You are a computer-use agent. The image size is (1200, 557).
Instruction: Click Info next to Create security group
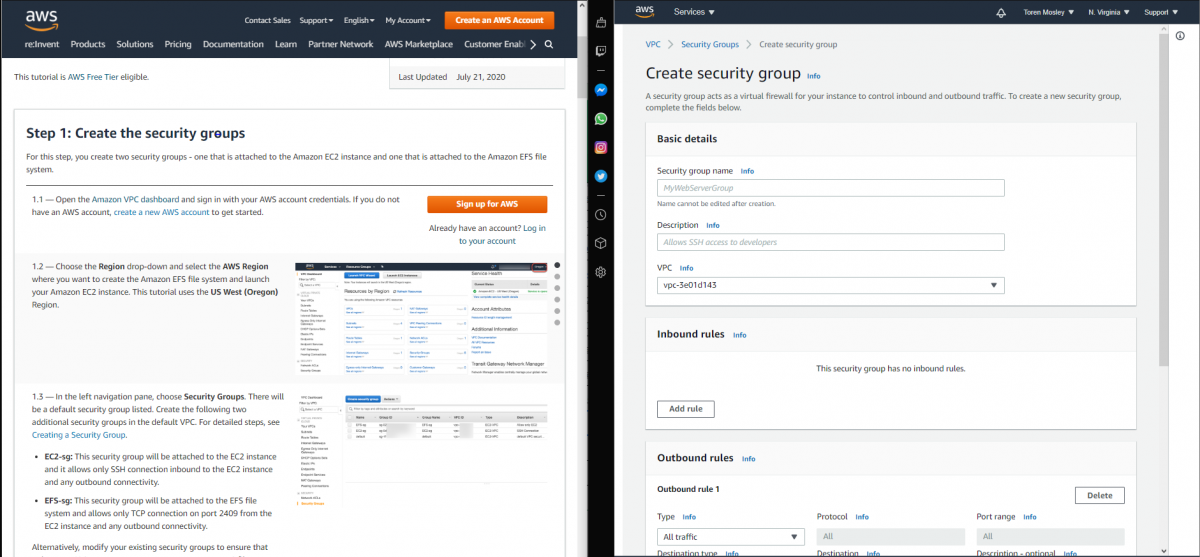coord(814,76)
